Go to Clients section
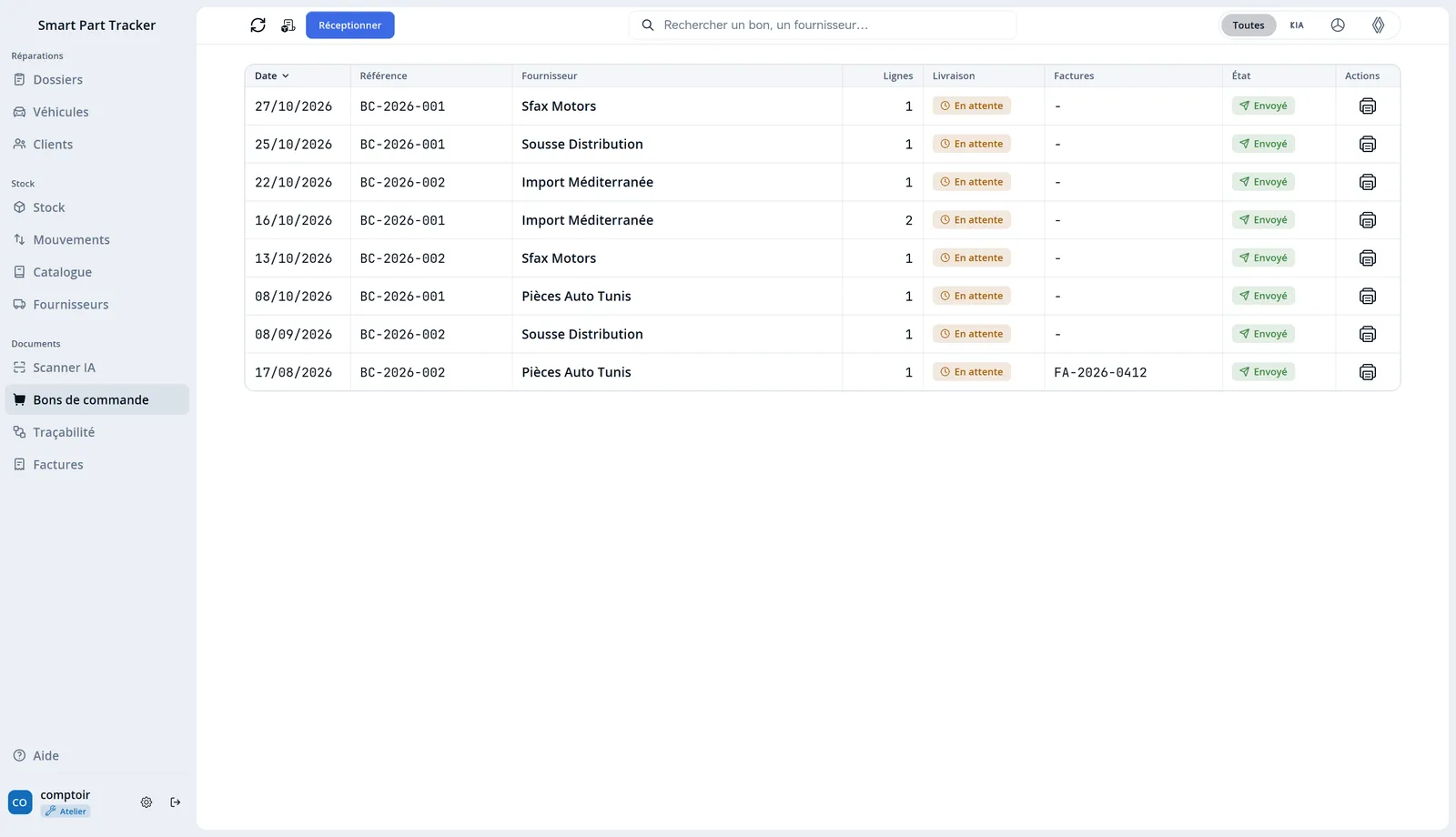Viewport: 1456px width, 837px height. (x=97, y=145)
